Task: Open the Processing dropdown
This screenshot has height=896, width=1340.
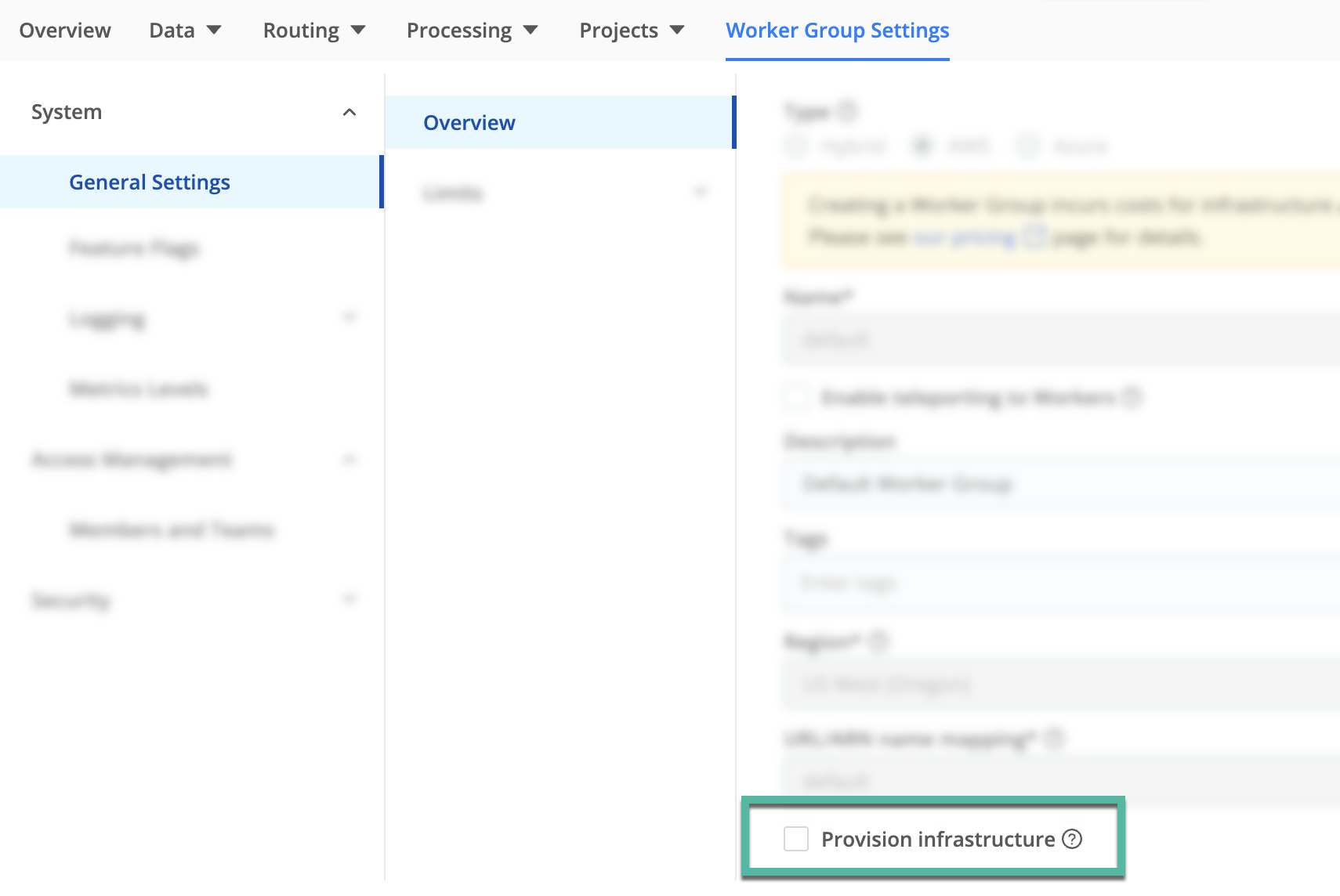Action: click(472, 31)
